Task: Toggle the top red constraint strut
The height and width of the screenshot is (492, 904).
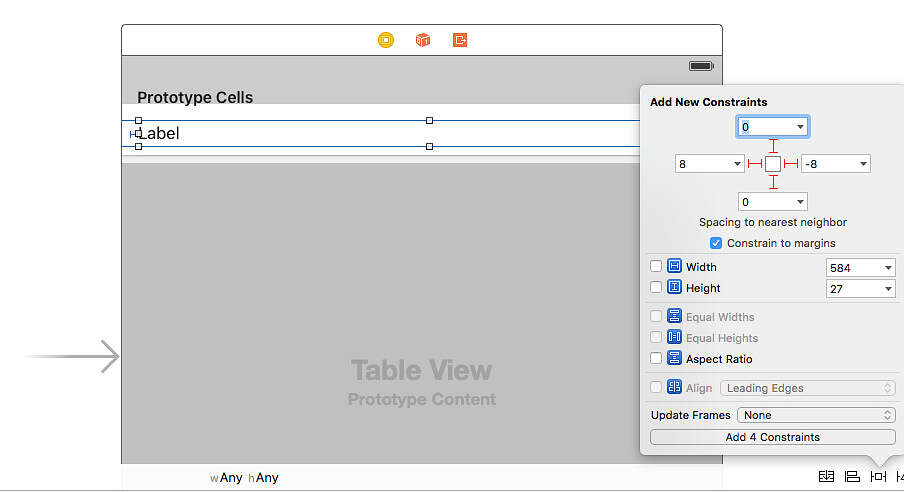Action: (x=773, y=146)
